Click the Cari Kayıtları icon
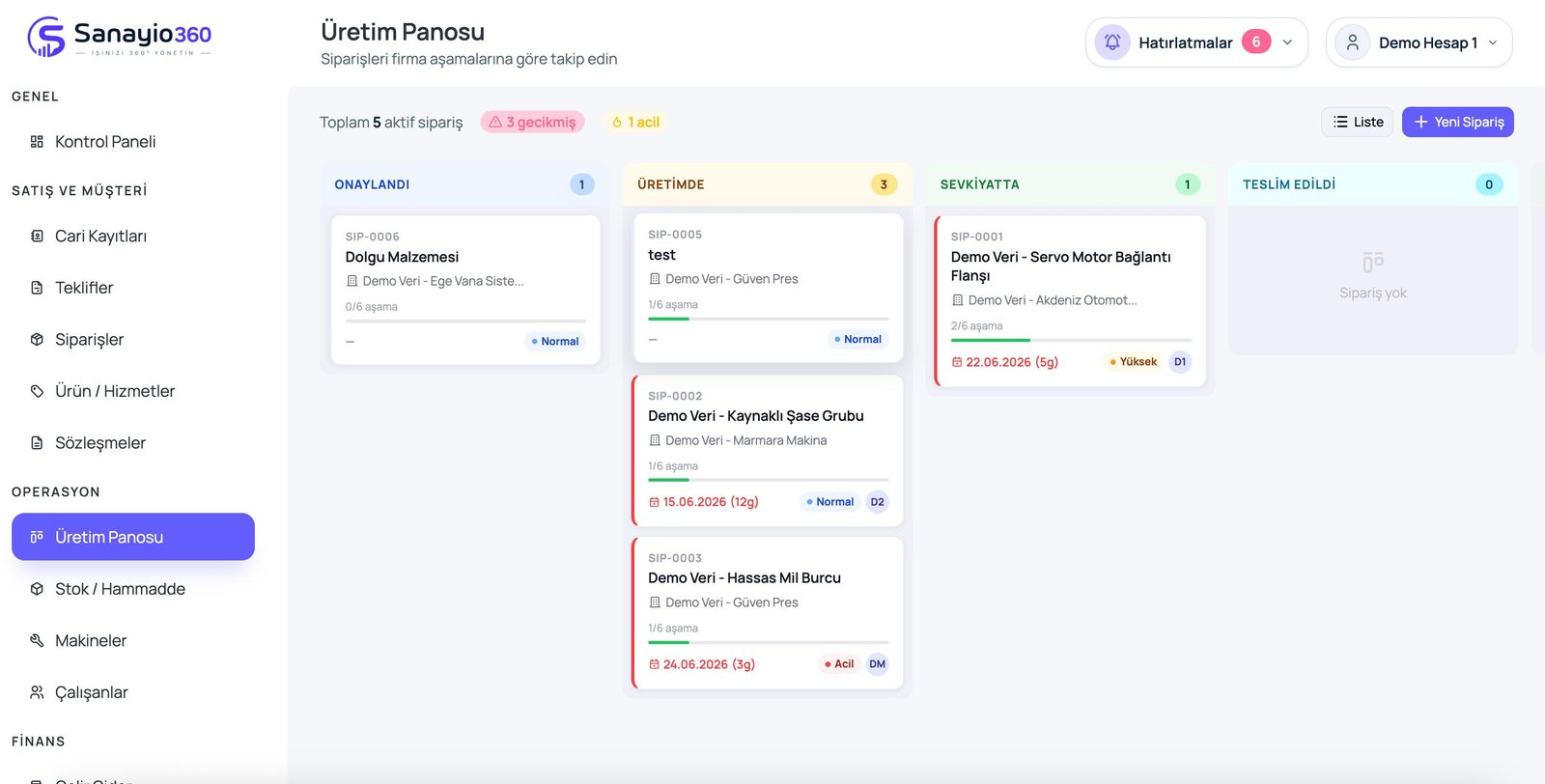The width and height of the screenshot is (1545, 784). 37,236
